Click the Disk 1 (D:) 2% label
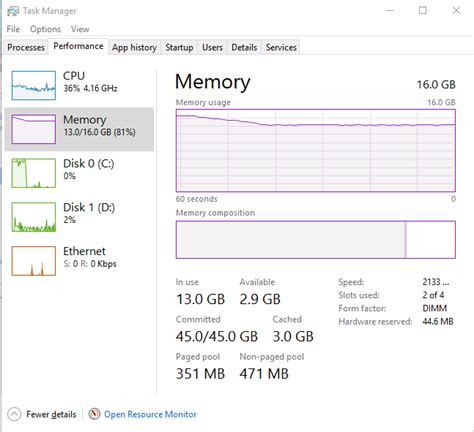 click(x=89, y=213)
